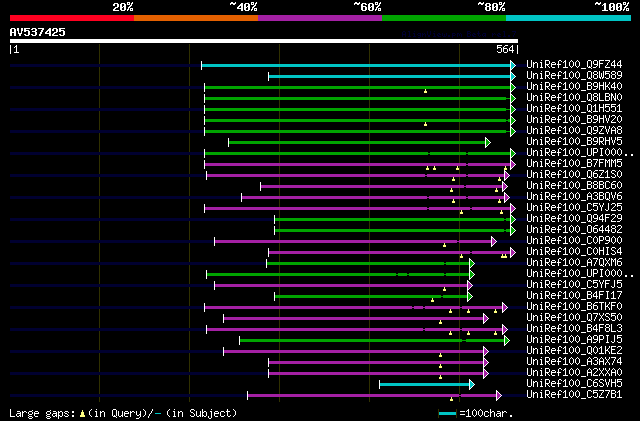Click the long cyan Q9FZ44 alignment bar
Screen dimensions: 640x421
coord(356,65)
